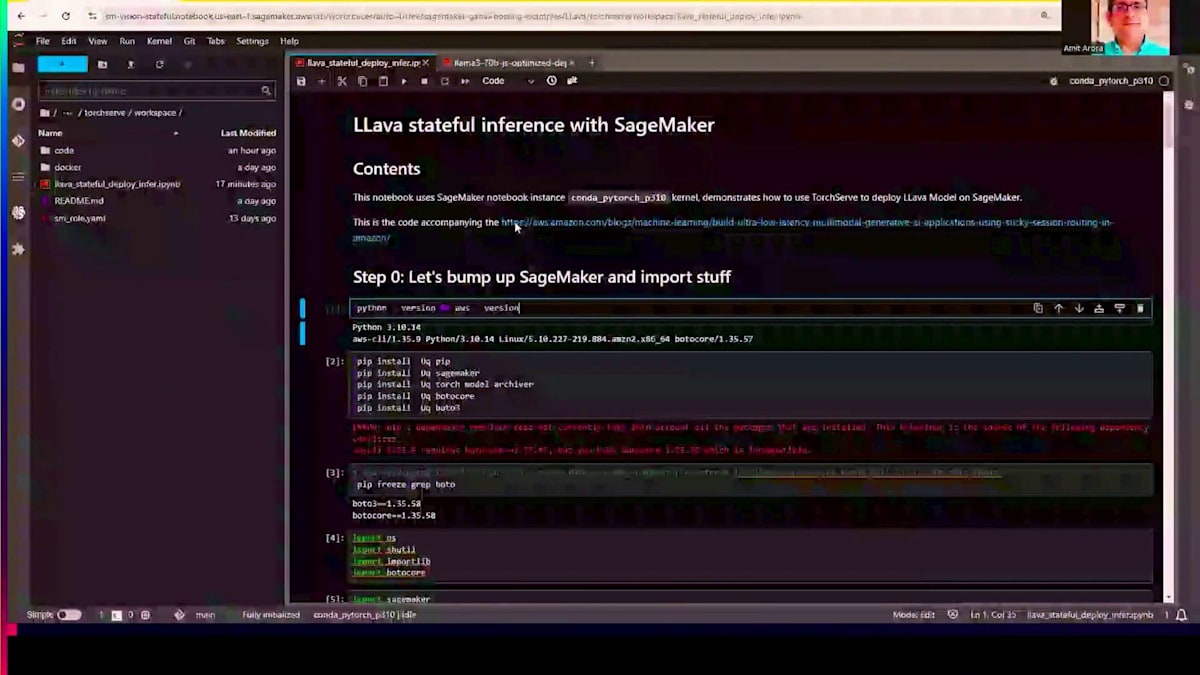Image resolution: width=1200 pixels, height=675 pixels.
Task: Insert a cell below from cell toolbar
Action: click(x=1119, y=308)
